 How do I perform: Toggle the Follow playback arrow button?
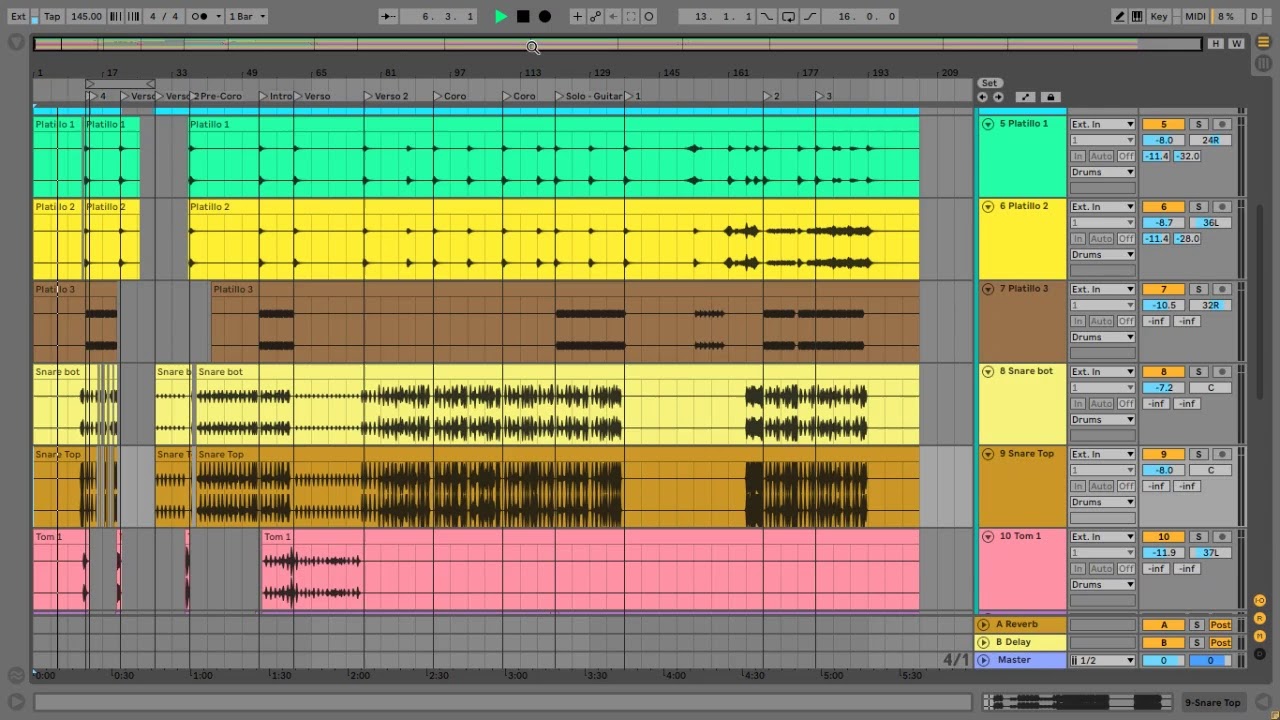(389, 16)
